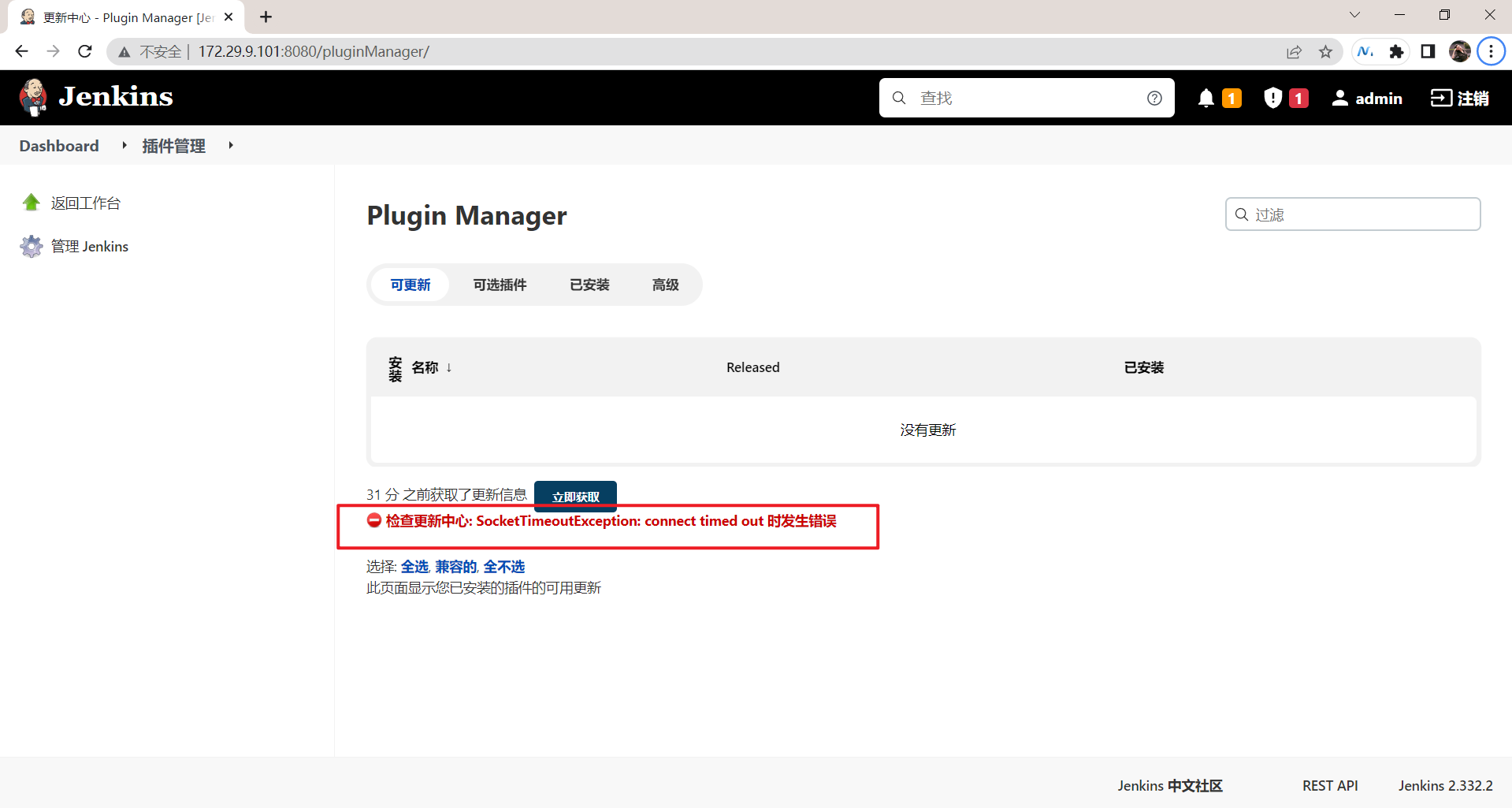This screenshot has height=808, width=1512.
Task: Focus the 过滤 filter field
Action: point(1353,214)
